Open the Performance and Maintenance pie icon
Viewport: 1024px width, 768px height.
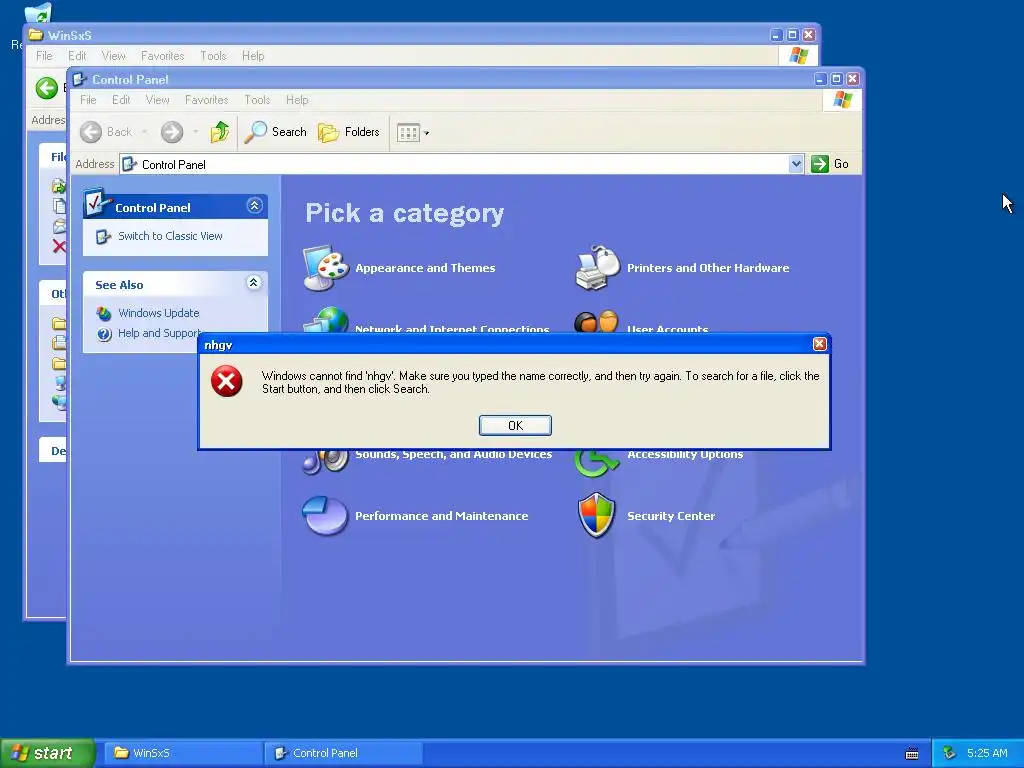pos(325,515)
